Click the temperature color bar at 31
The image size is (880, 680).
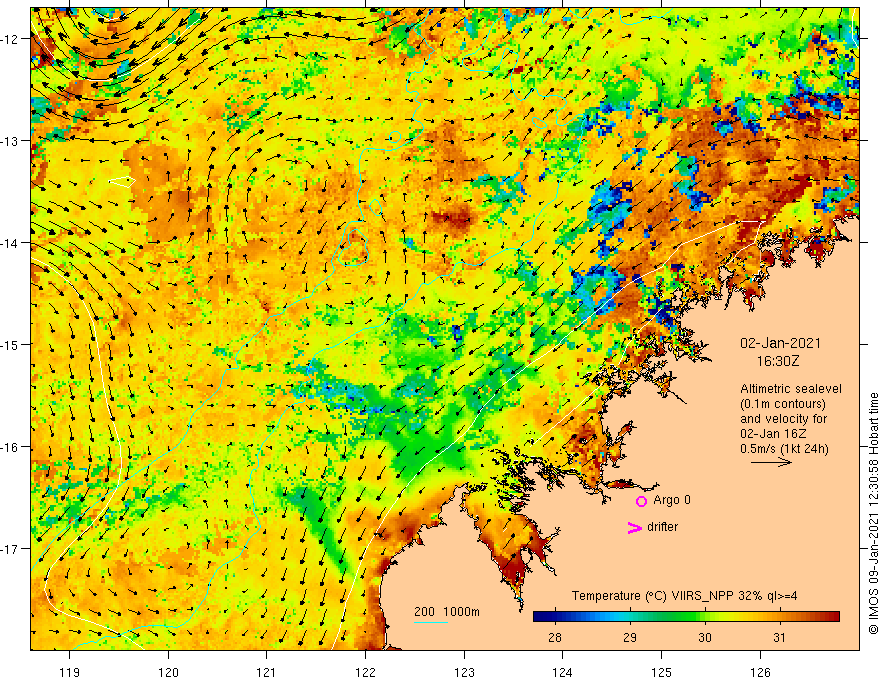tap(780, 617)
